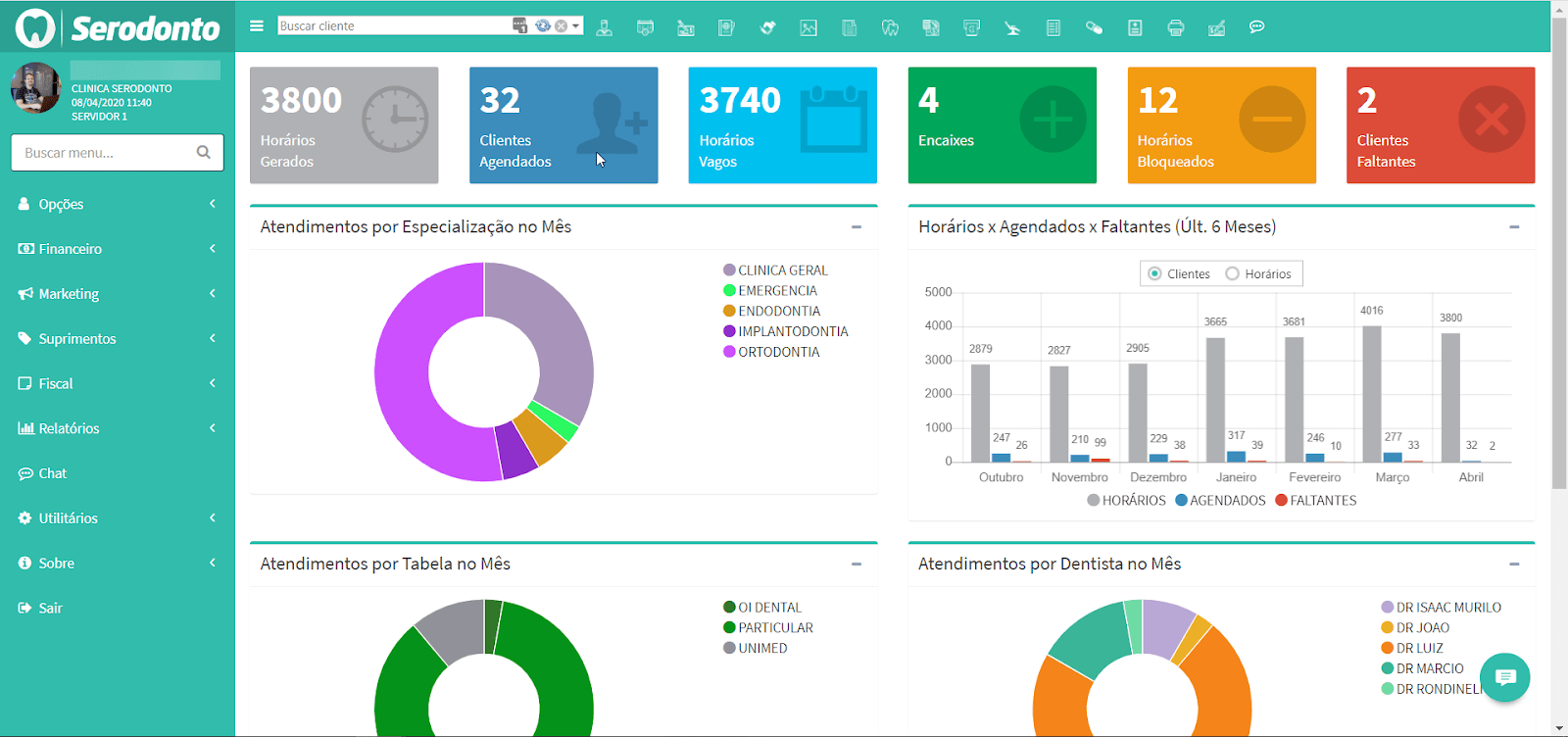
Task: Open the Buscar cliente dropdown arrow
Action: click(576, 25)
